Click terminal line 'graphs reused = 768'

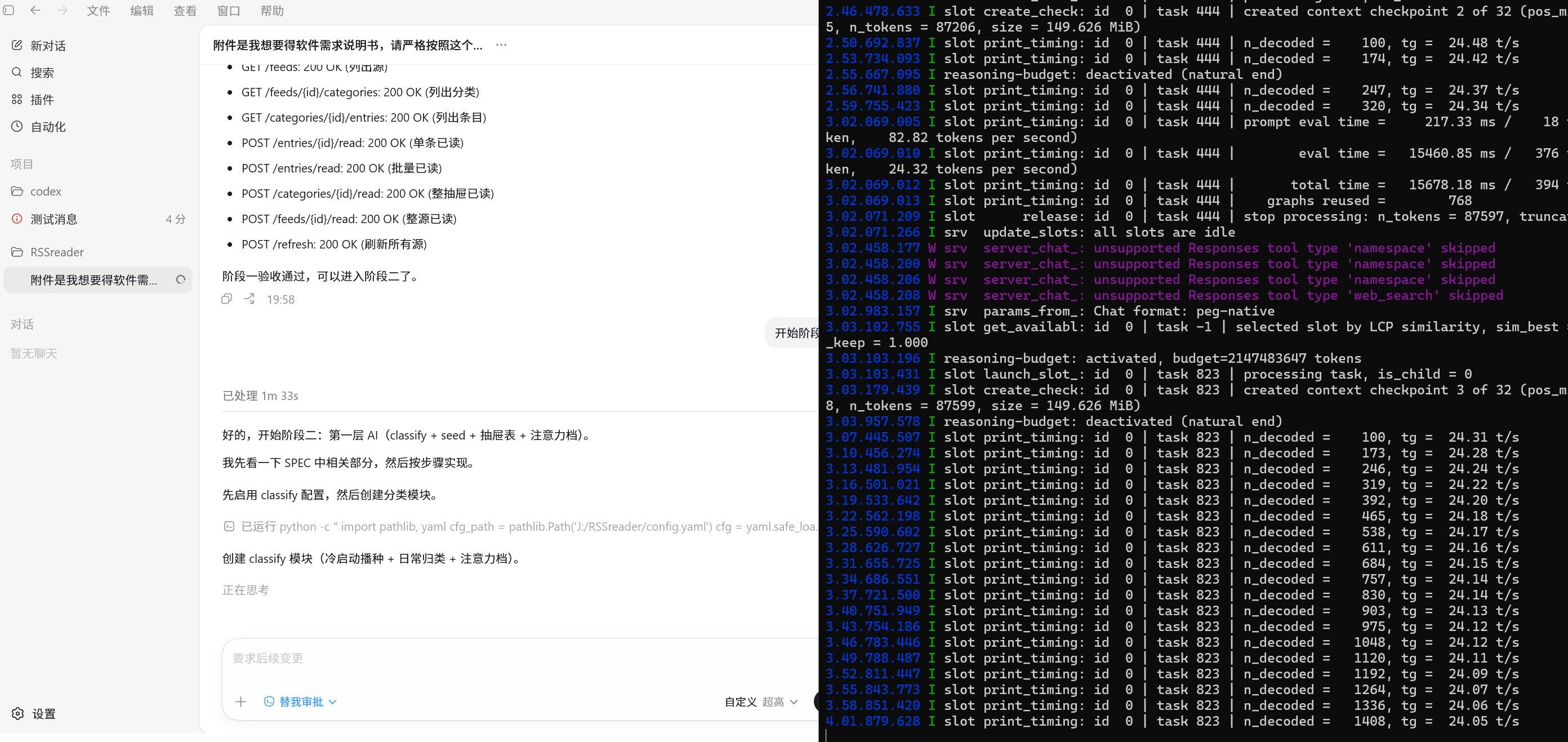(x=1149, y=200)
